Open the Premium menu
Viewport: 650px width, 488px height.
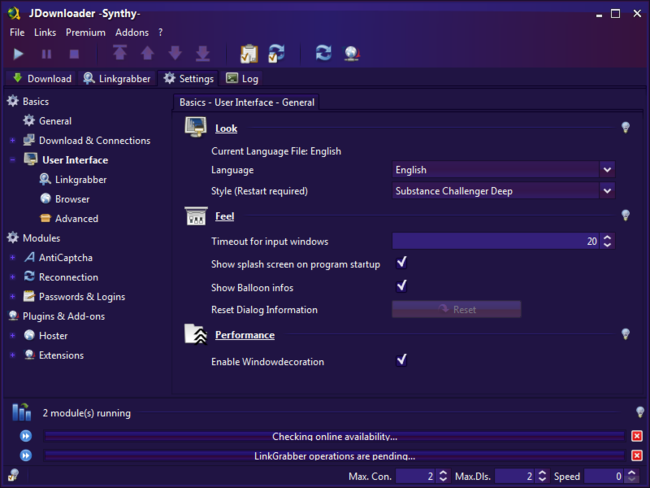click(85, 32)
